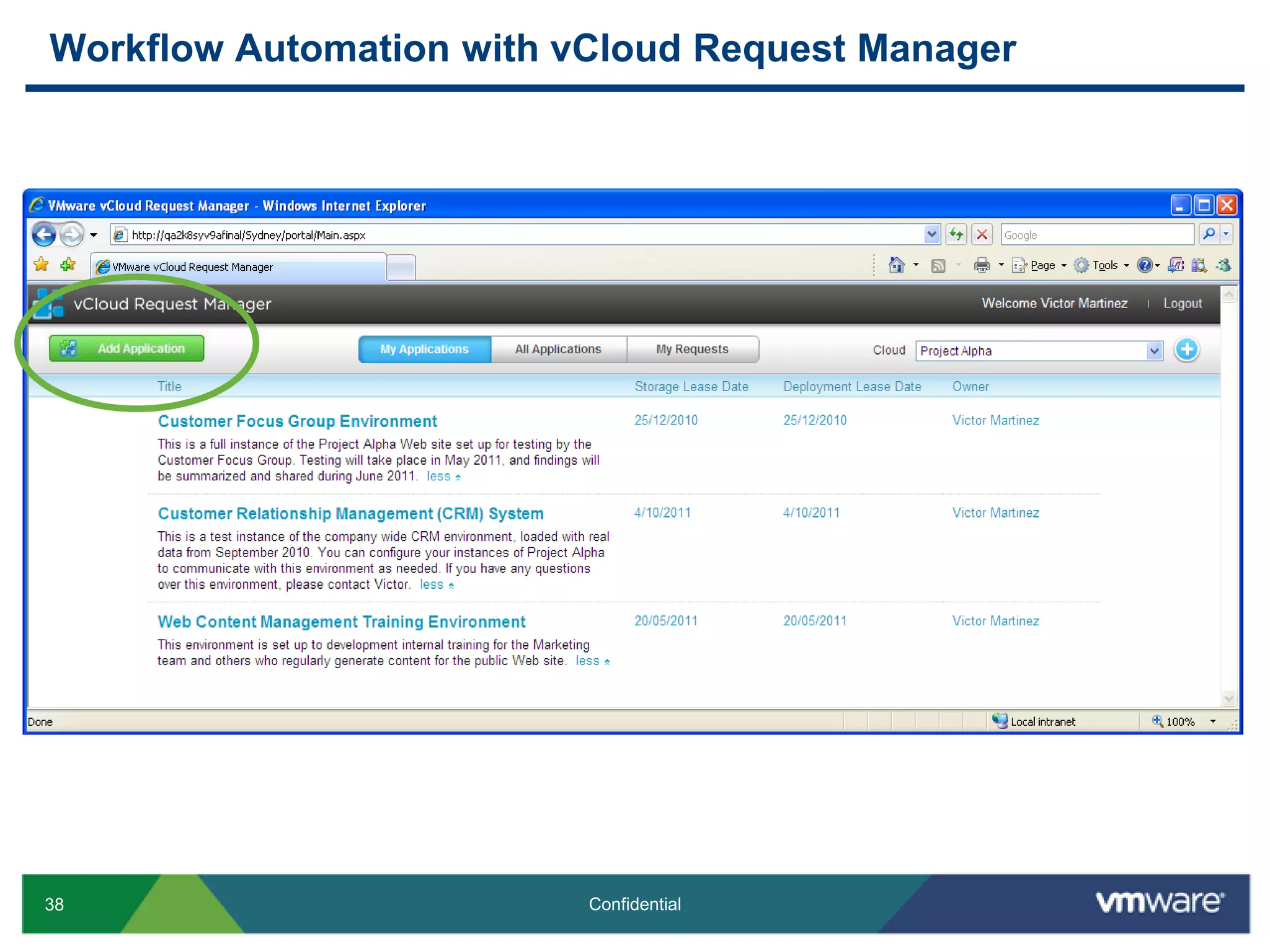Viewport: 1270px width, 952px height.
Task: Click the vCloud Request Manager logo
Action: [48, 304]
